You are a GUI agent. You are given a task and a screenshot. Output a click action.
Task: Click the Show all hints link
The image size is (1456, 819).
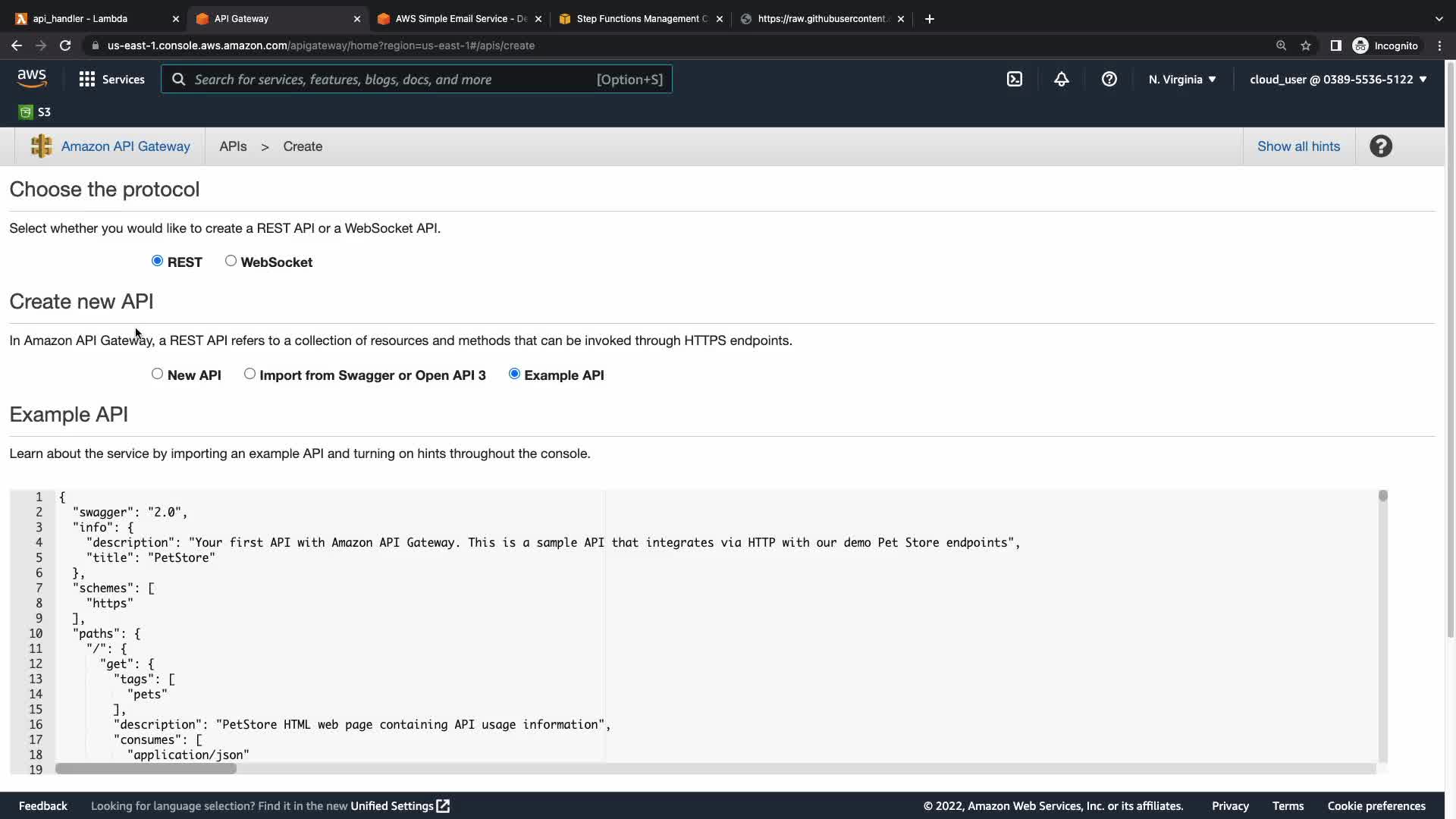[x=1298, y=146]
